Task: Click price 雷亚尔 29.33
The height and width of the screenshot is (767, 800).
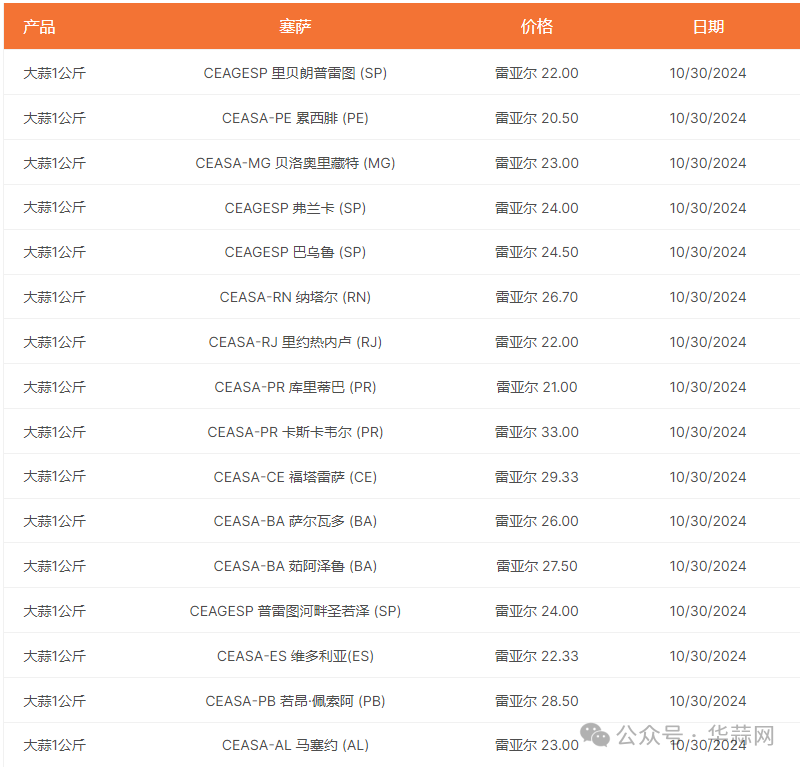Action: (x=537, y=477)
